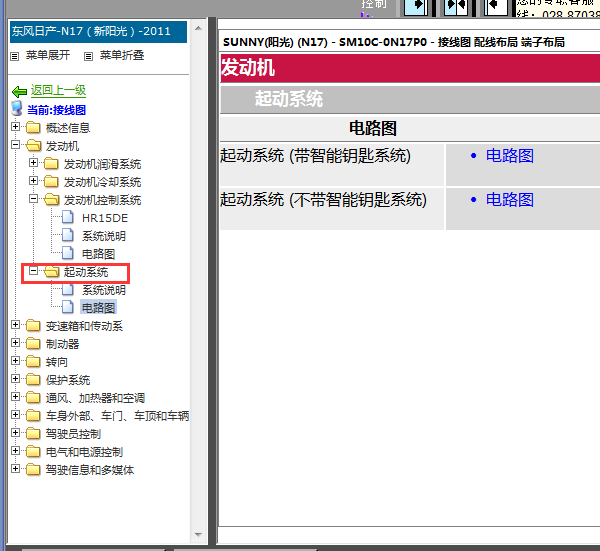The width and height of the screenshot is (600, 551).
Task: Click 概述信息 folder icon
Action: (33, 127)
